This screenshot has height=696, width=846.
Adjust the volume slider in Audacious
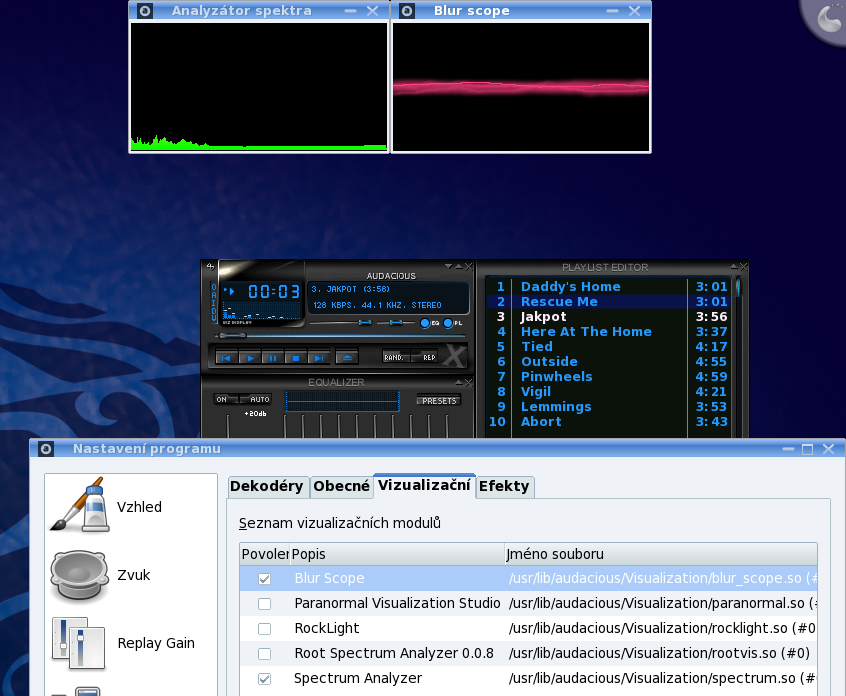(365, 323)
